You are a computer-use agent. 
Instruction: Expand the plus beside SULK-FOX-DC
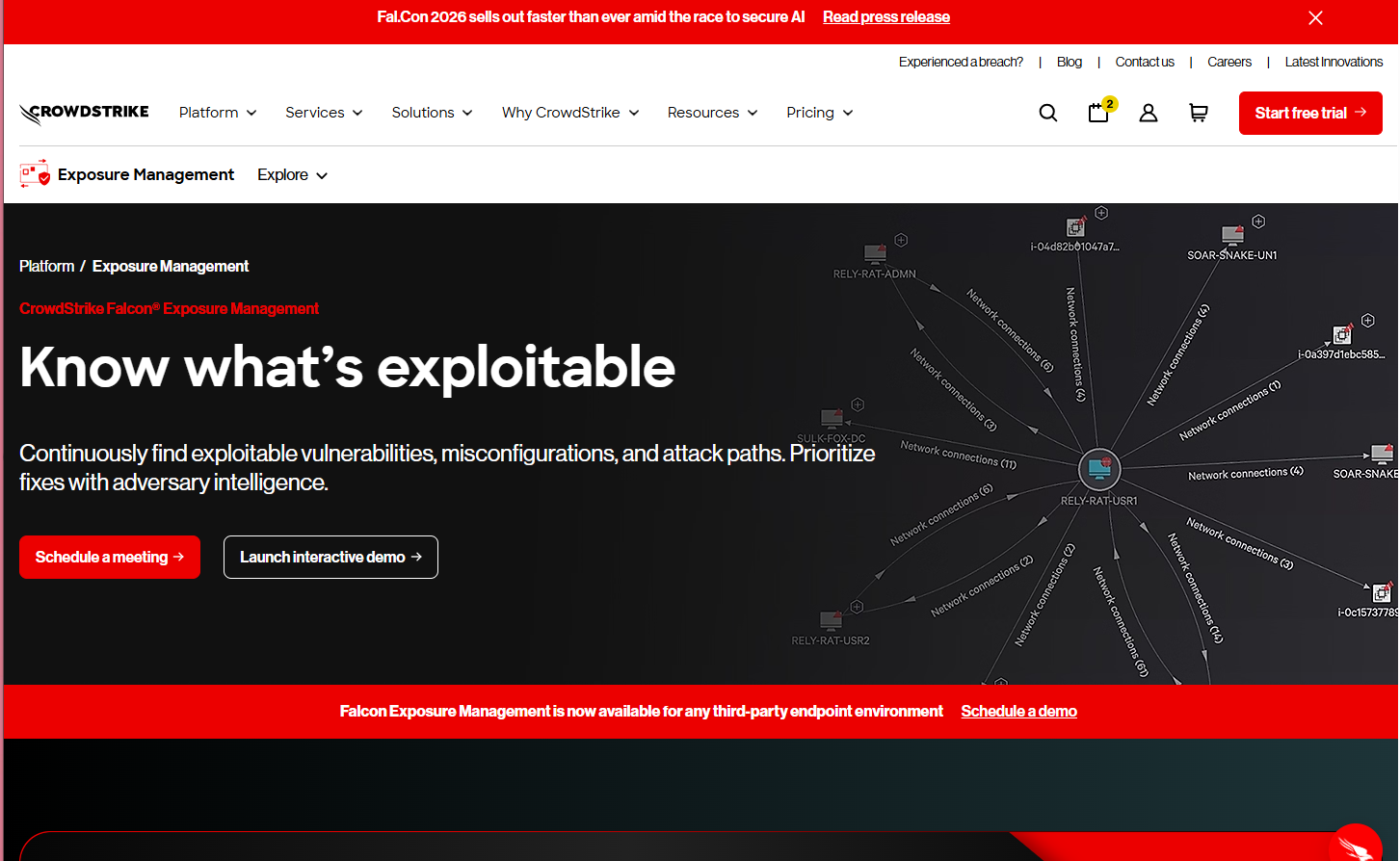tap(858, 404)
